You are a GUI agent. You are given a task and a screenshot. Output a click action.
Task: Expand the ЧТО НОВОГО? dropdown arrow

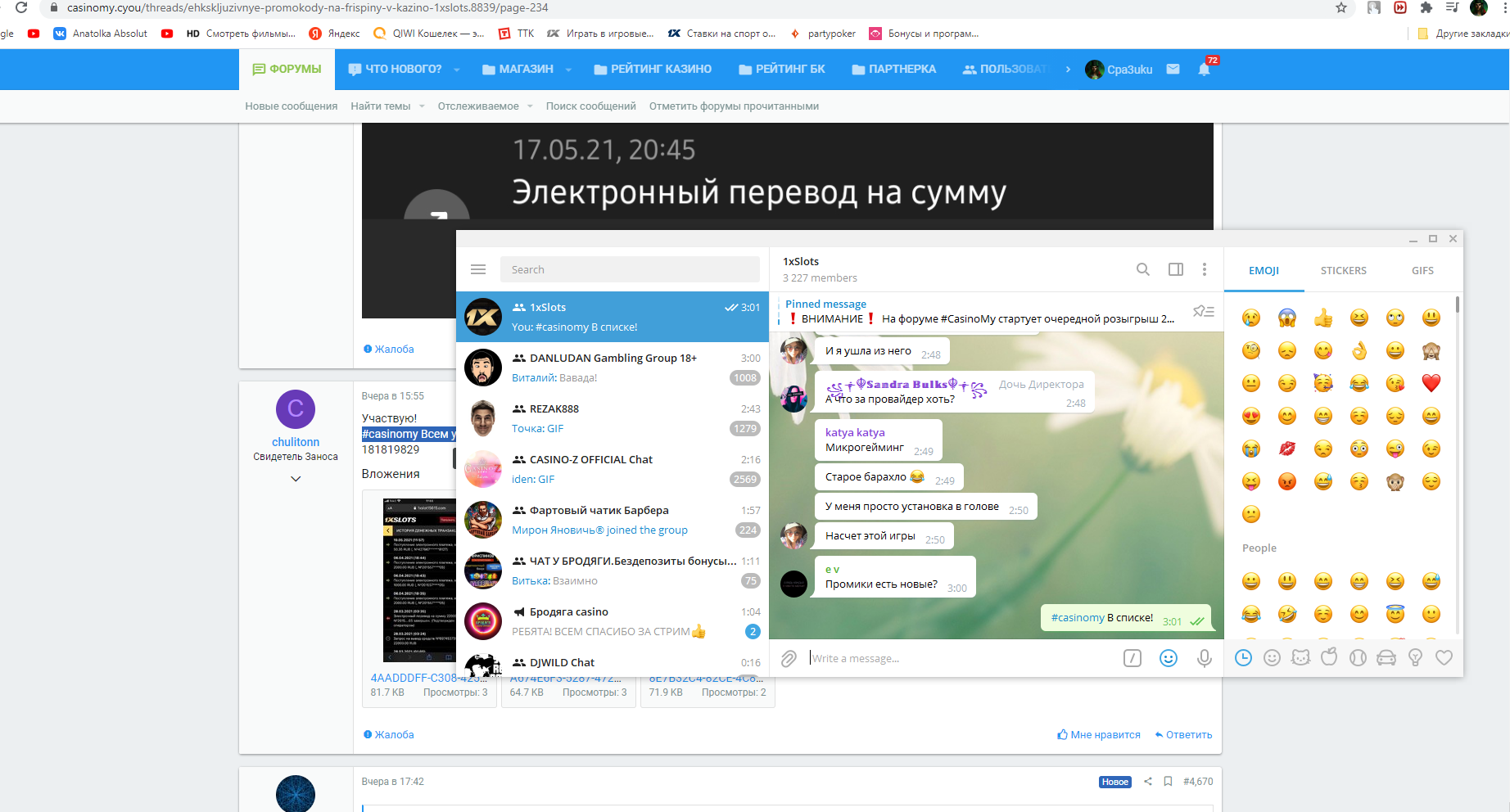tap(457, 70)
